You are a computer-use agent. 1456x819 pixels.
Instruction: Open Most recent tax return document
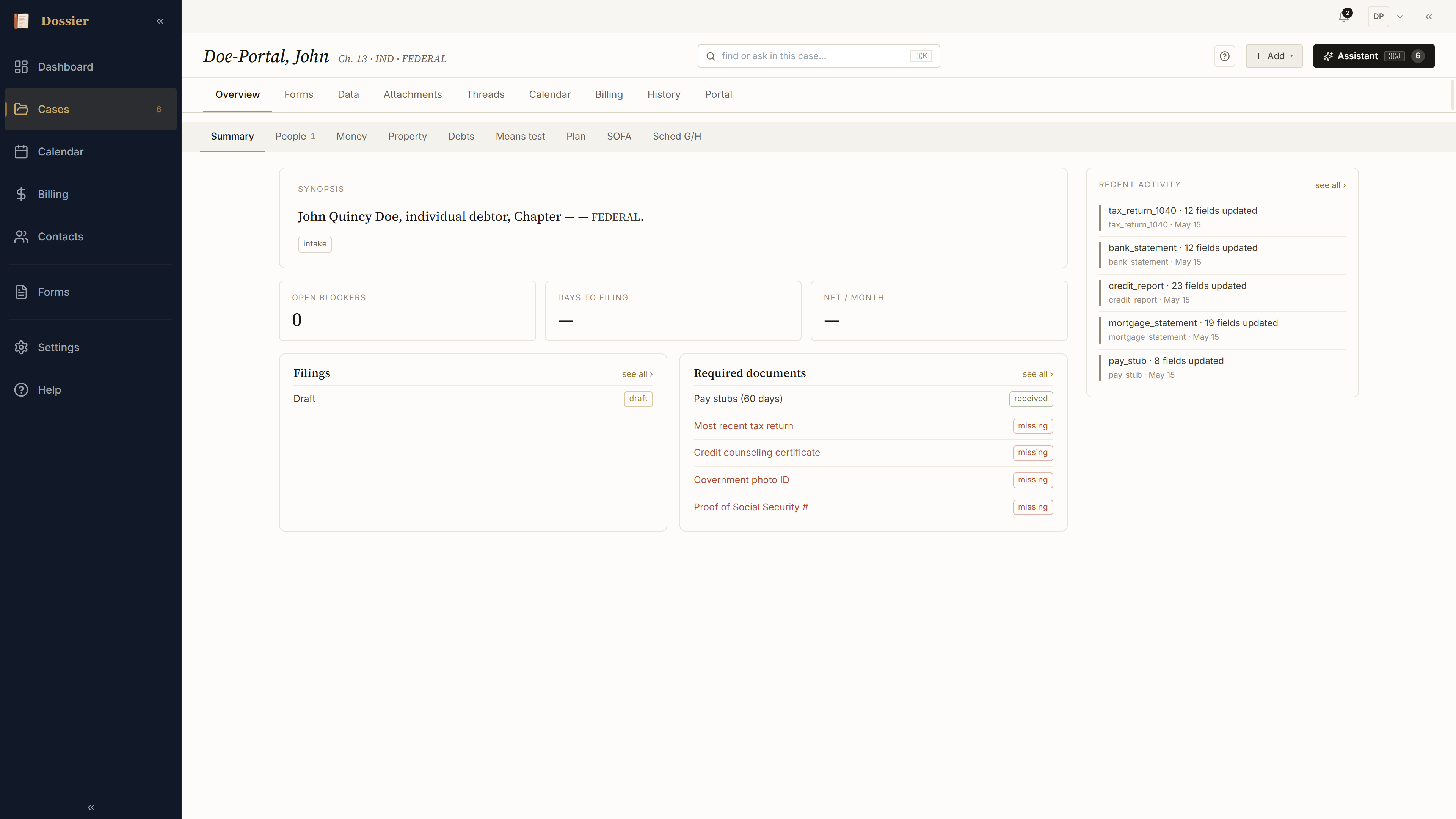pyautogui.click(x=873, y=426)
